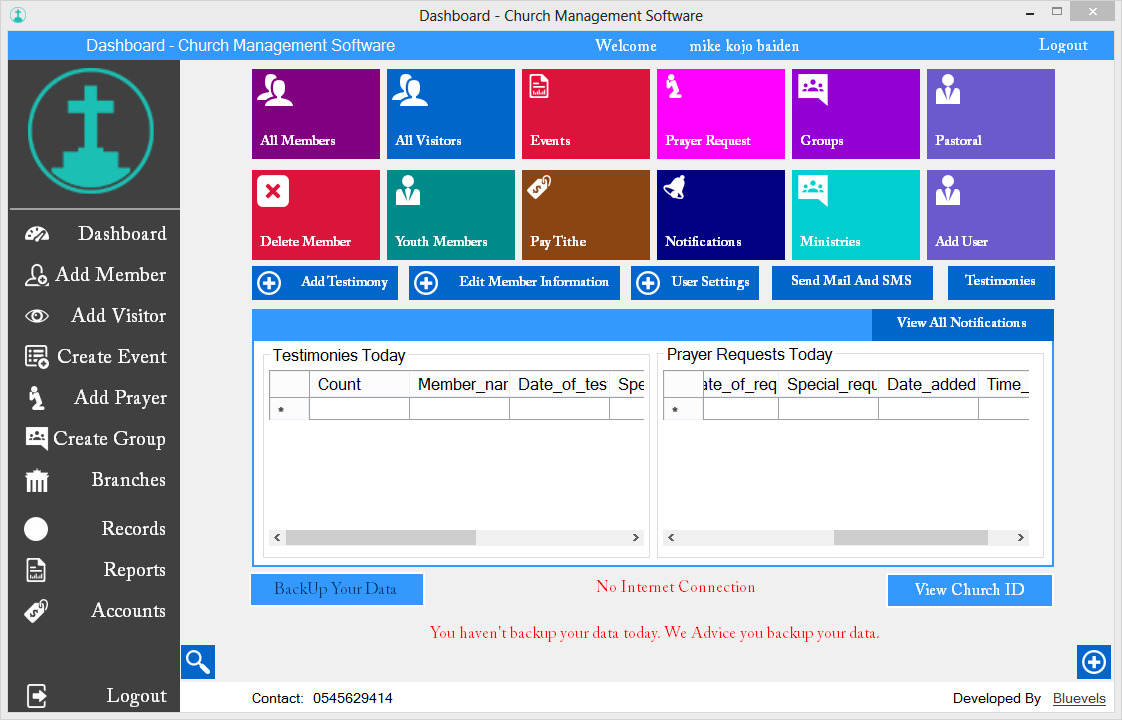
Task: Open the Pay Tithe tile
Action: [x=585, y=215]
